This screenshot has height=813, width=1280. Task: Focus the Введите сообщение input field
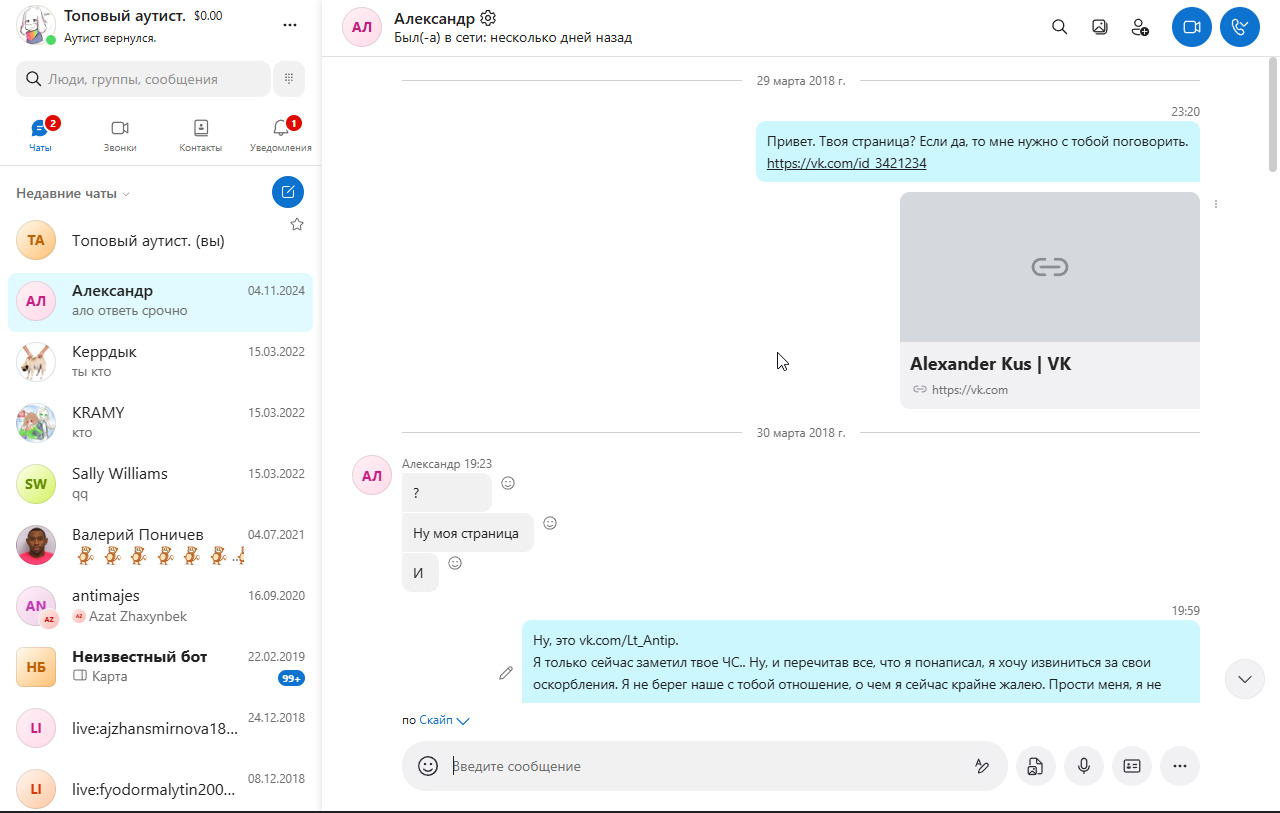pyautogui.click(x=700, y=766)
